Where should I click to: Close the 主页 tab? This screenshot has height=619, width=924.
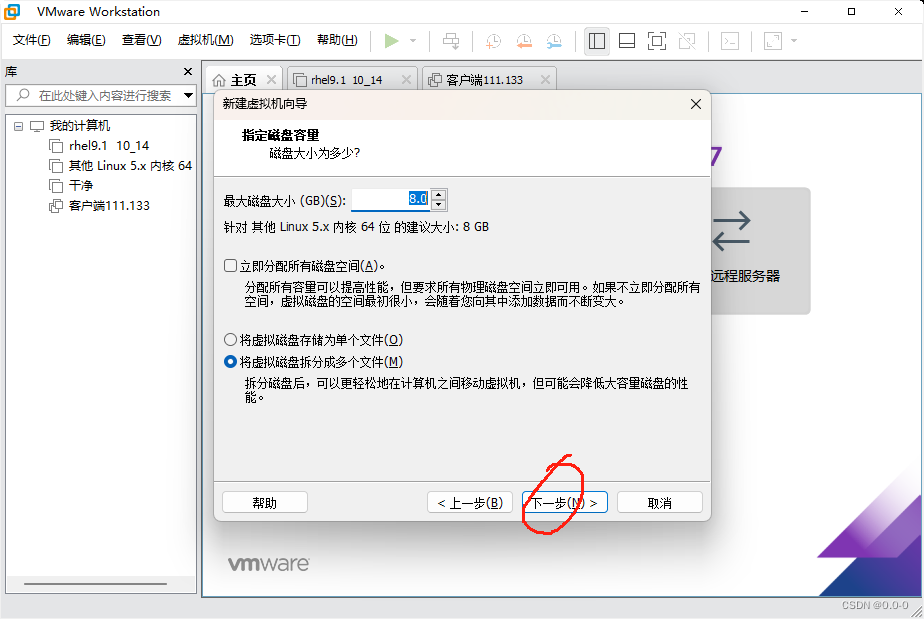click(x=271, y=80)
